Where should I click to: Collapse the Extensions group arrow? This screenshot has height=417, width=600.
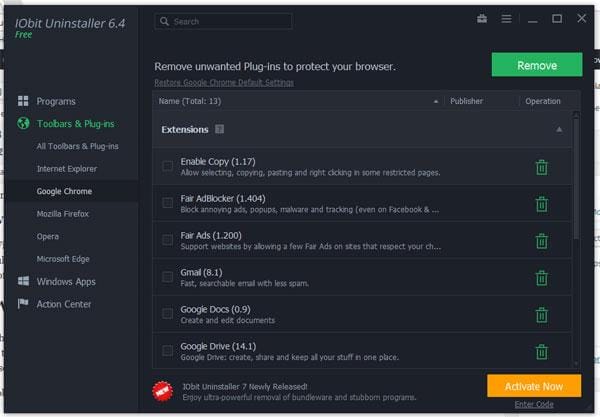pyautogui.click(x=559, y=130)
